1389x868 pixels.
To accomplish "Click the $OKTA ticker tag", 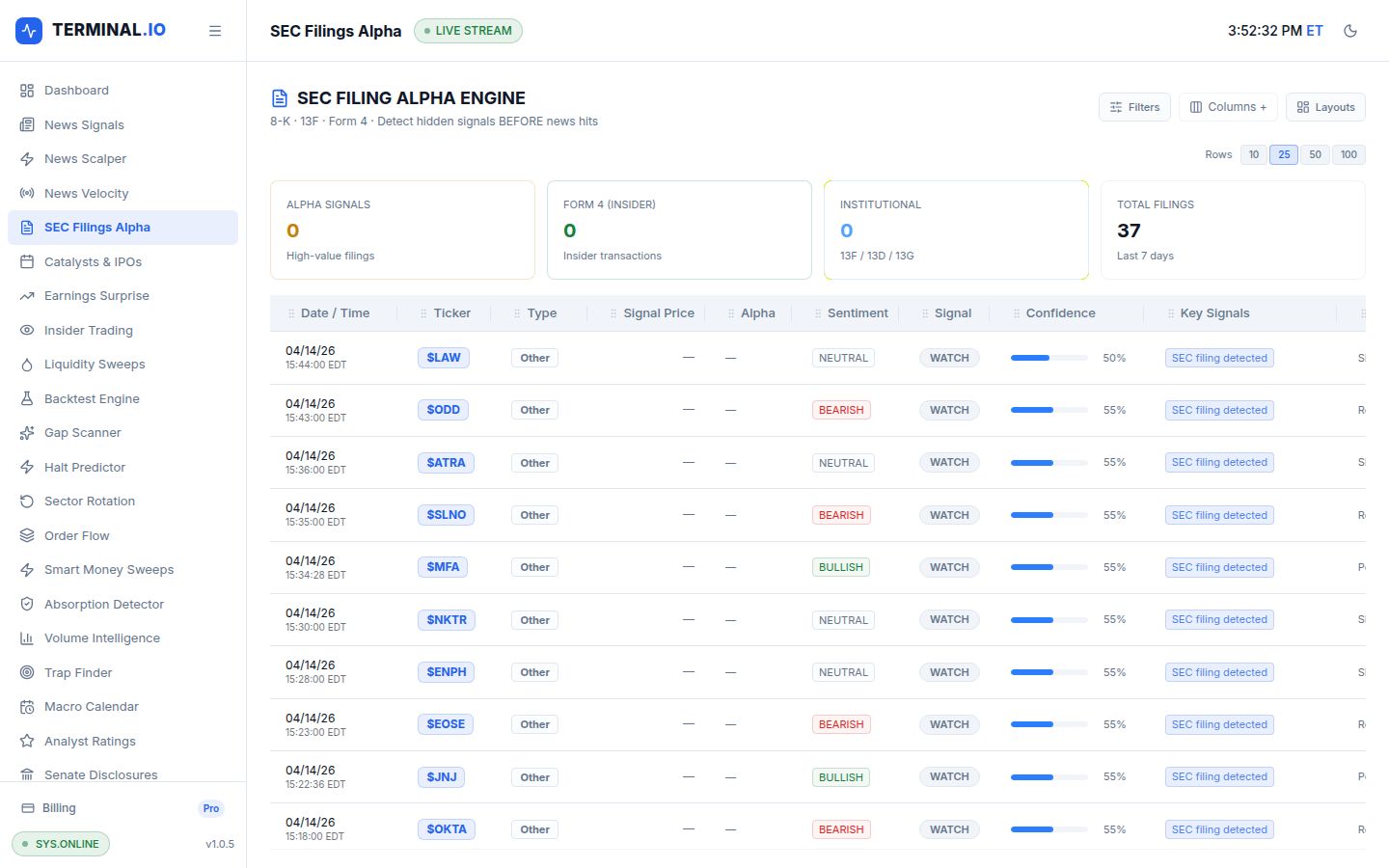I will [447, 829].
